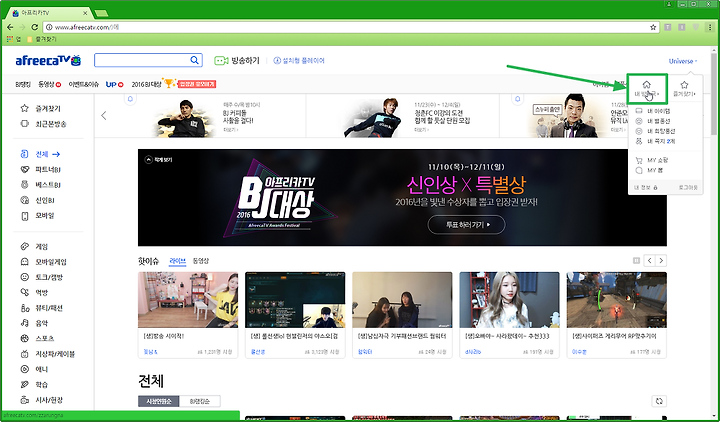
Task: Open the Chrome three-dot menu
Action: tap(710, 27)
